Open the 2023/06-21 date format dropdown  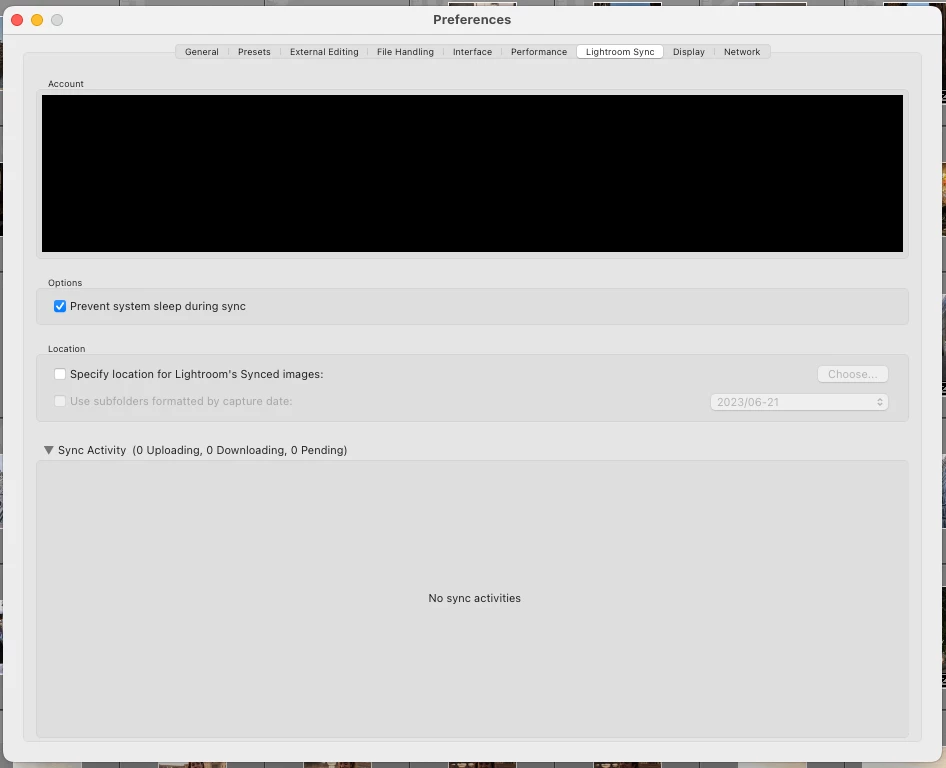799,402
